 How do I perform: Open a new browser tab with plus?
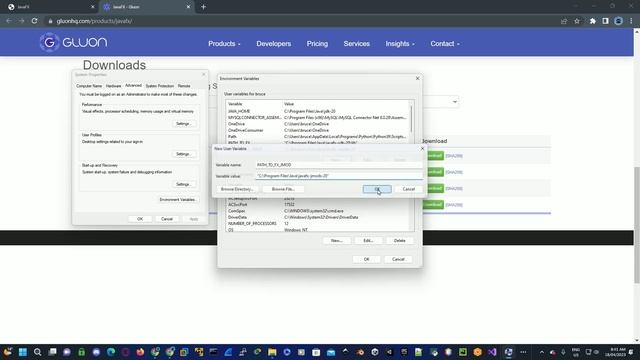(203, 7)
